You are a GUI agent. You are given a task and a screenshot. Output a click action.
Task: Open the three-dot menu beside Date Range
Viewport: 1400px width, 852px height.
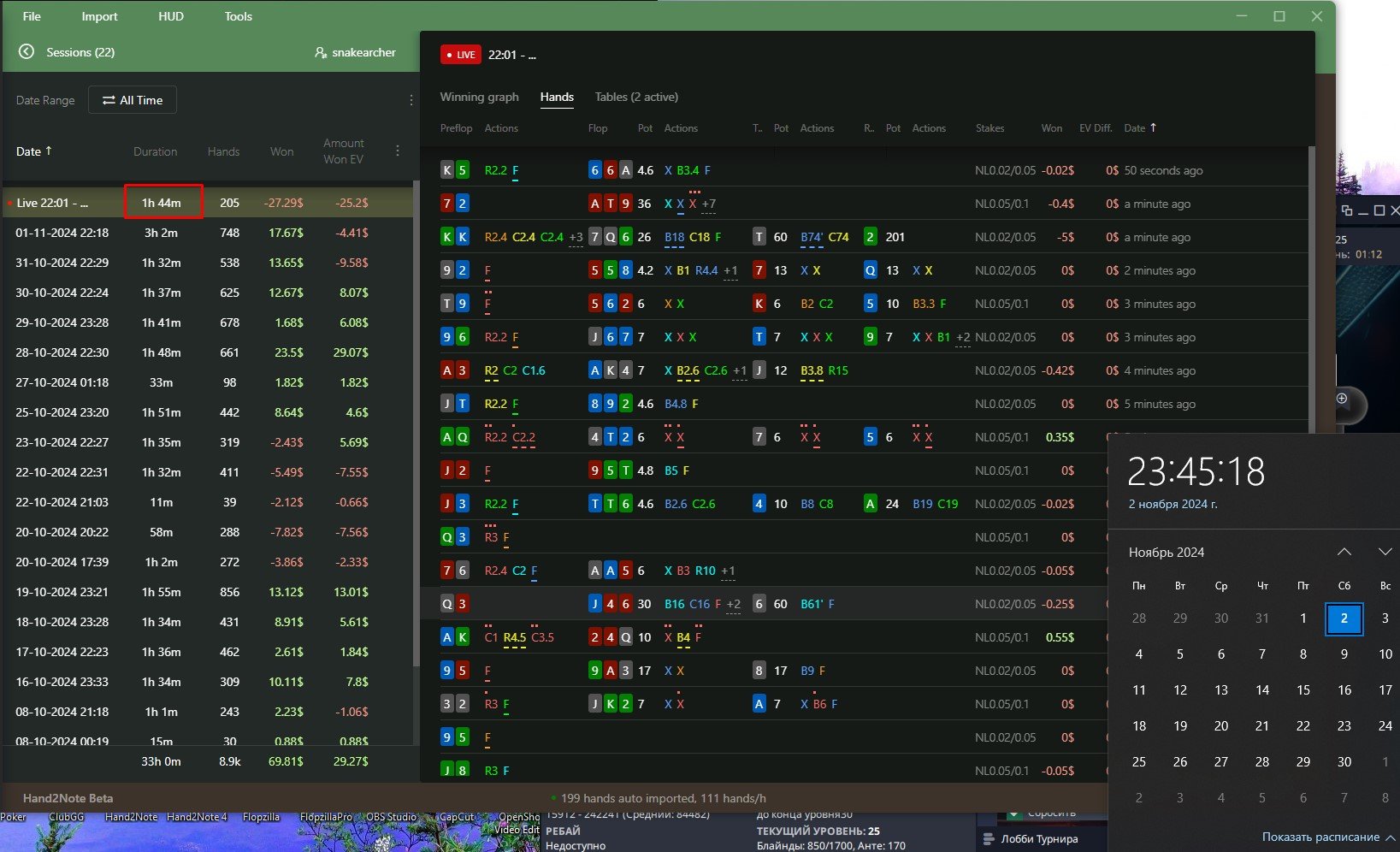point(411,100)
